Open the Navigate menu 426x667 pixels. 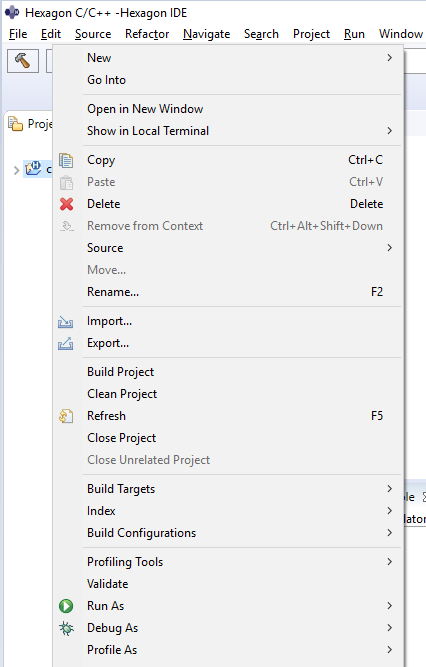pos(206,34)
